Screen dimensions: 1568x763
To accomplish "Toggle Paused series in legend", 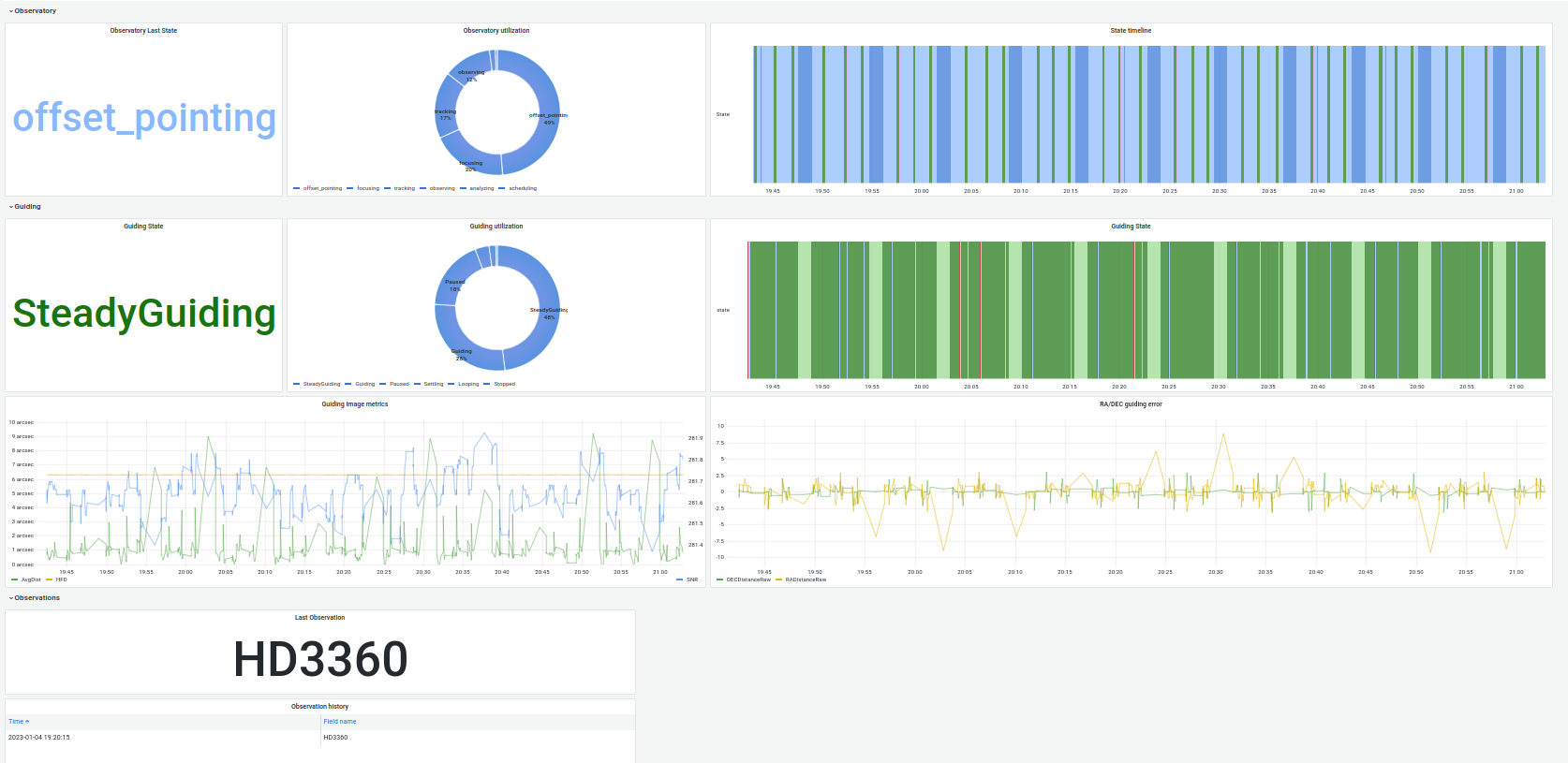I will click(x=399, y=384).
